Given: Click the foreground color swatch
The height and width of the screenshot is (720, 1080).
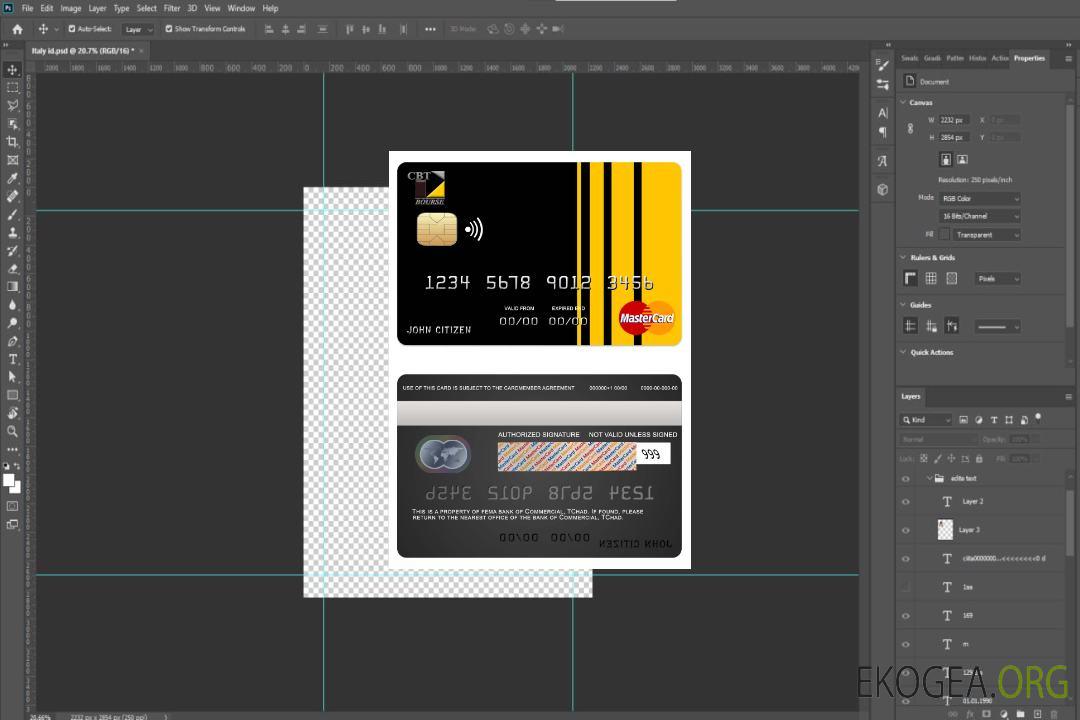Looking at the screenshot, I should [9, 480].
